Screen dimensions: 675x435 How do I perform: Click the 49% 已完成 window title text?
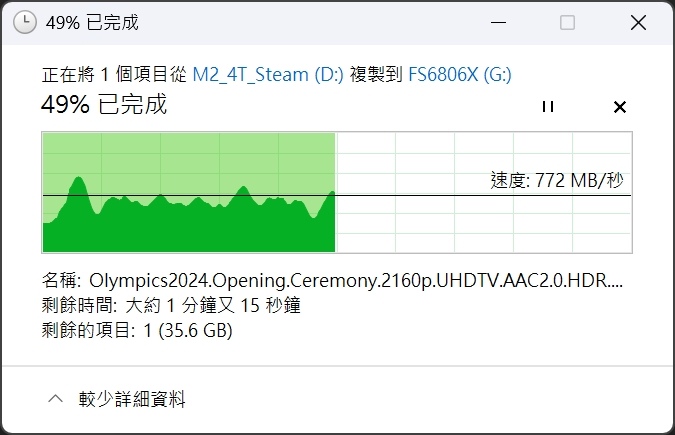click(92, 22)
